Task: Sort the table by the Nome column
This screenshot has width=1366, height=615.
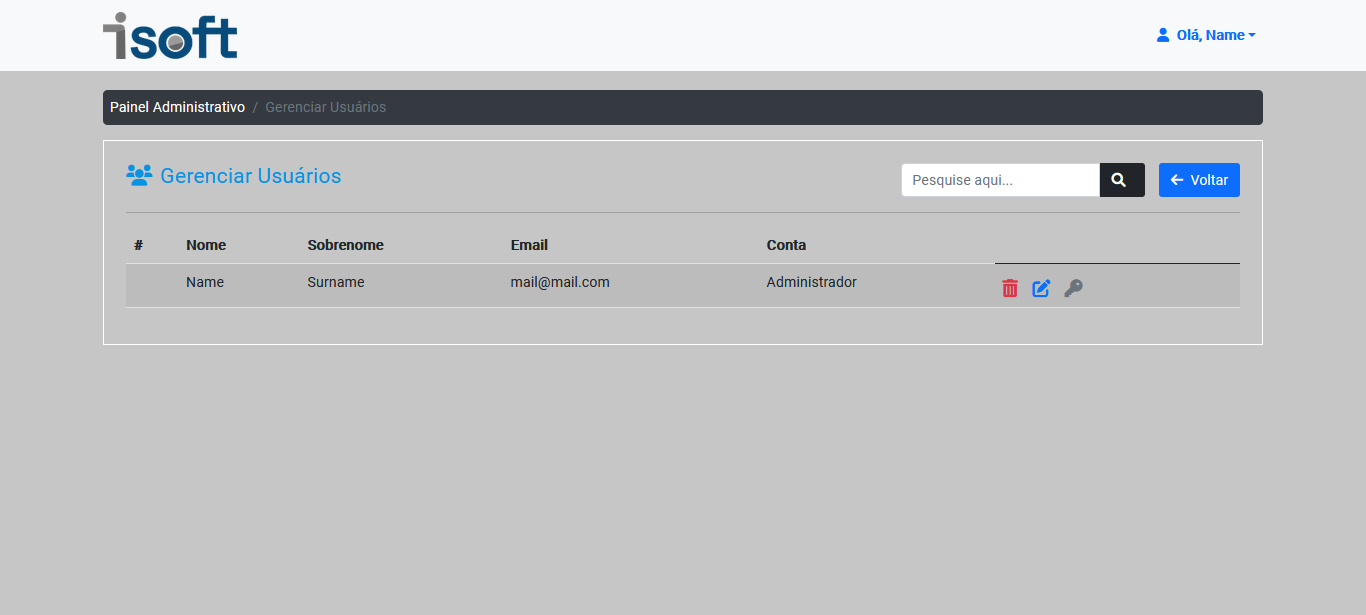Action: (x=206, y=245)
